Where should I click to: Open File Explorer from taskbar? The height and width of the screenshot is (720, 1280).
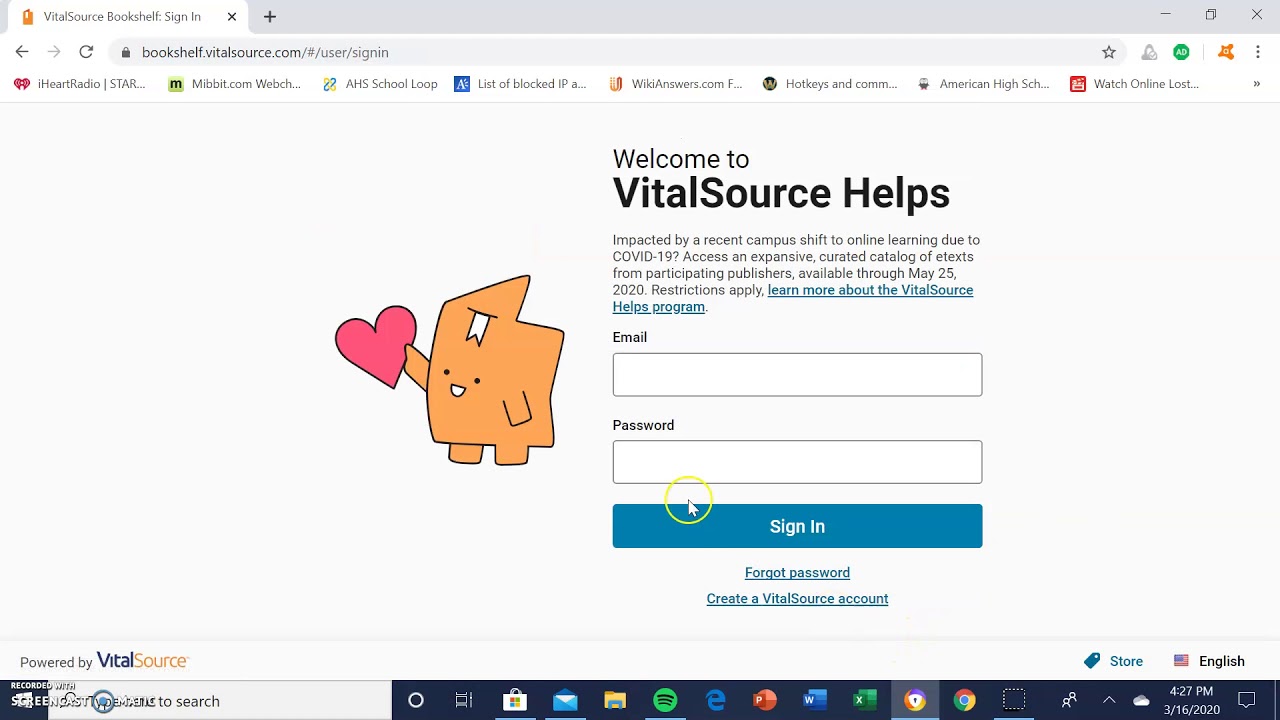pos(615,701)
